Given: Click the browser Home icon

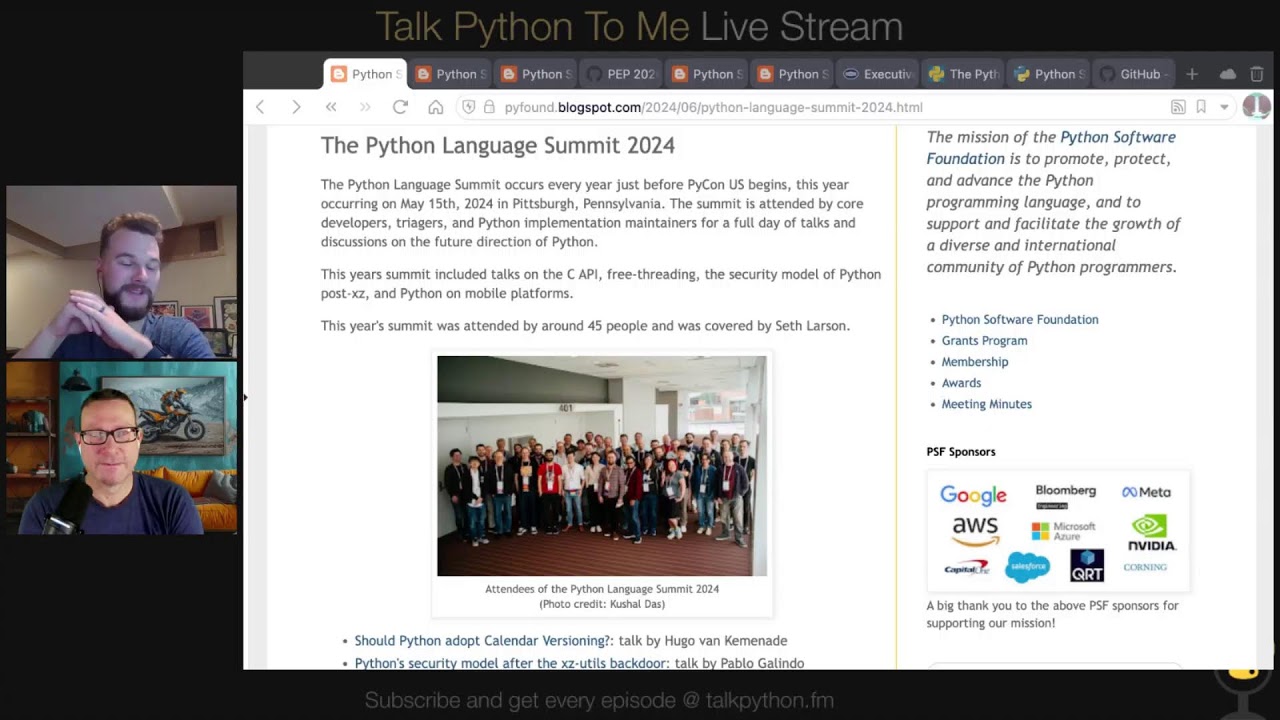Looking at the screenshot, I should [x=435, y=107].
